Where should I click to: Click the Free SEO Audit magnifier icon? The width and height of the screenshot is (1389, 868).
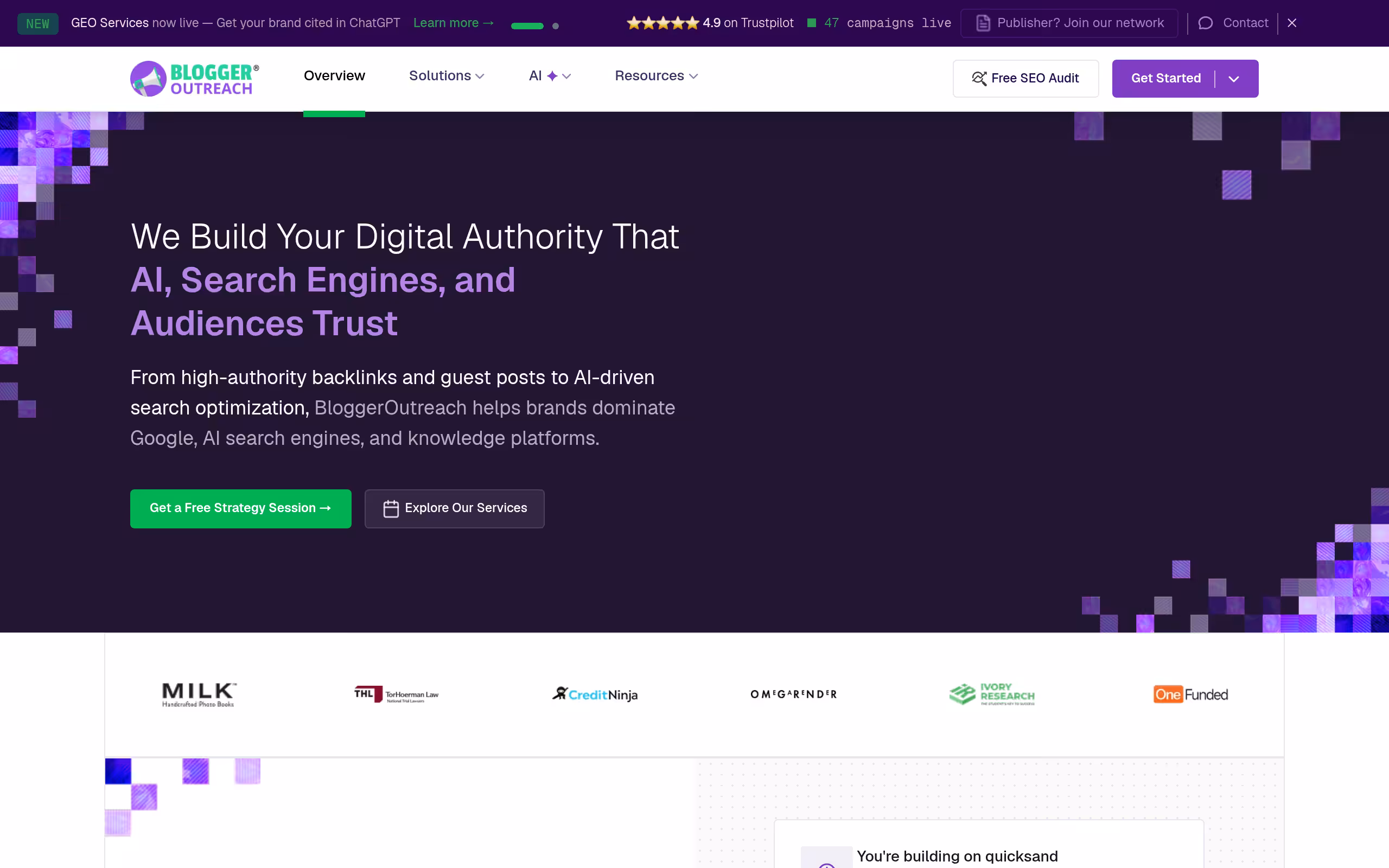click(x=979, y=79)
